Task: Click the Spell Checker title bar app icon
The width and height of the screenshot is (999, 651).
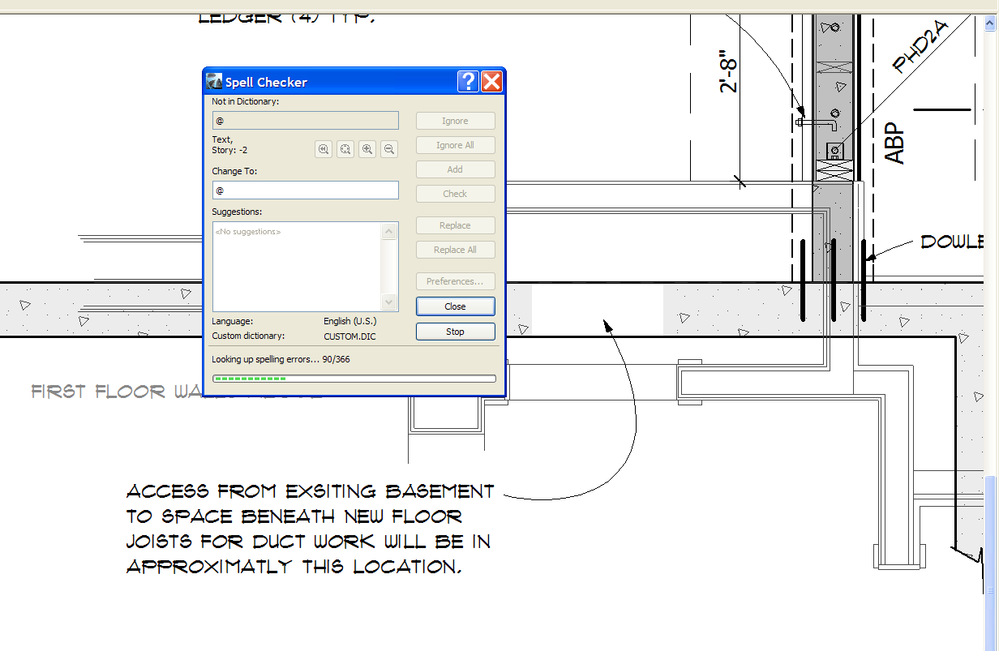Action: [215, 82]
